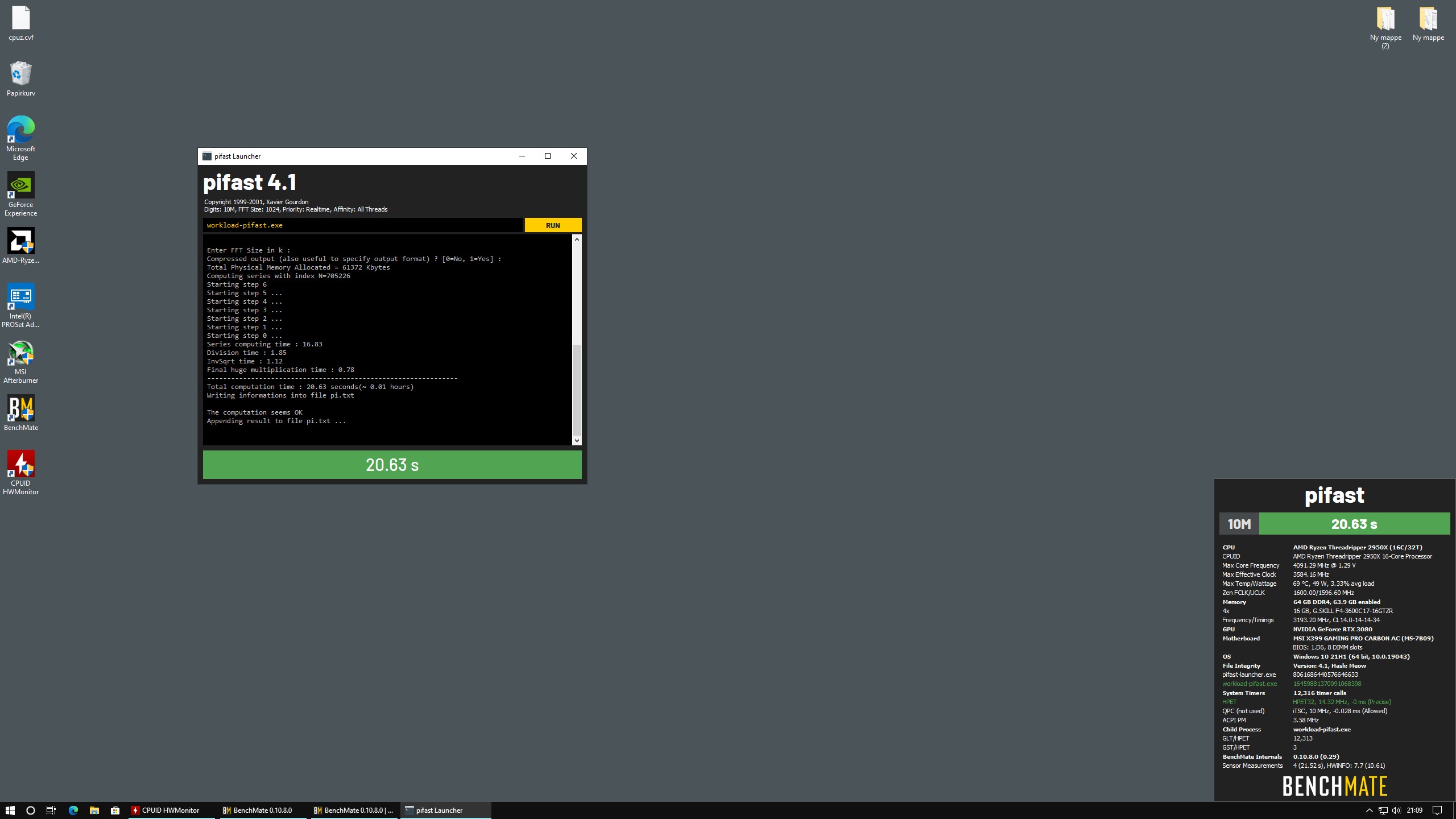Screen dimensions: 1456x819
Task: Click 'AMD Ryzen Threadripper 2950X (16C/32T)' text
Action: click(1358, 547)
